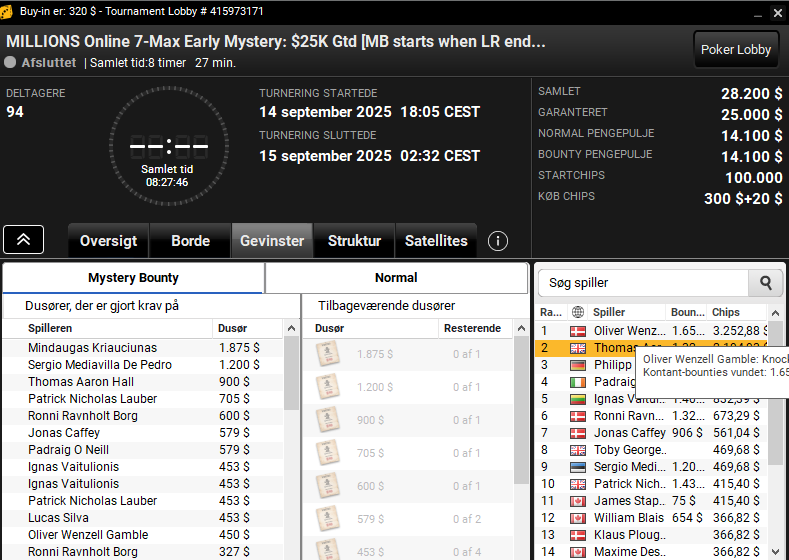Click Ireland flag beside Padraig row
This screenshot has height=560, width=789.
[578, 382]
